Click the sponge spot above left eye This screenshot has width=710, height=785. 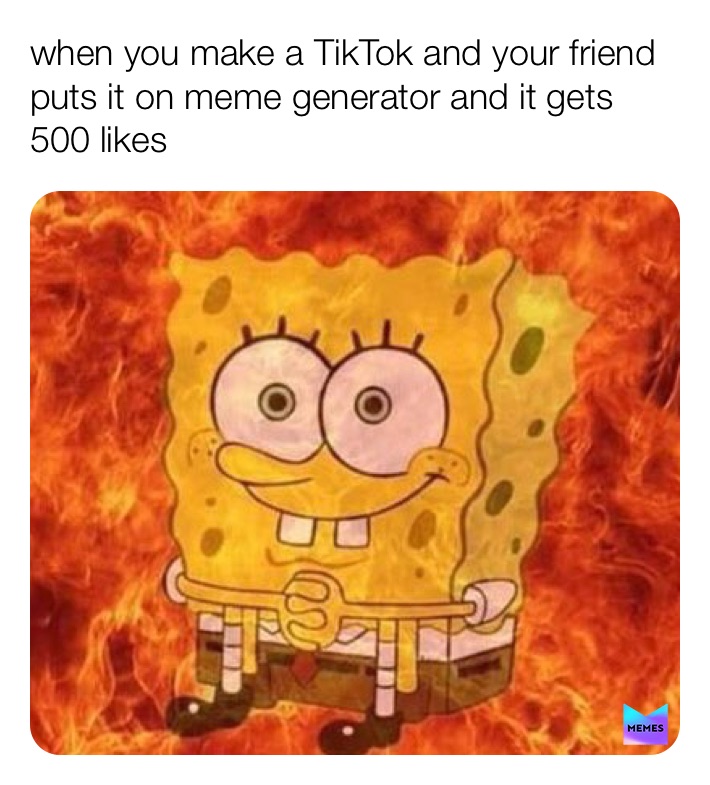pyautogui.click(x=219, y=293)
